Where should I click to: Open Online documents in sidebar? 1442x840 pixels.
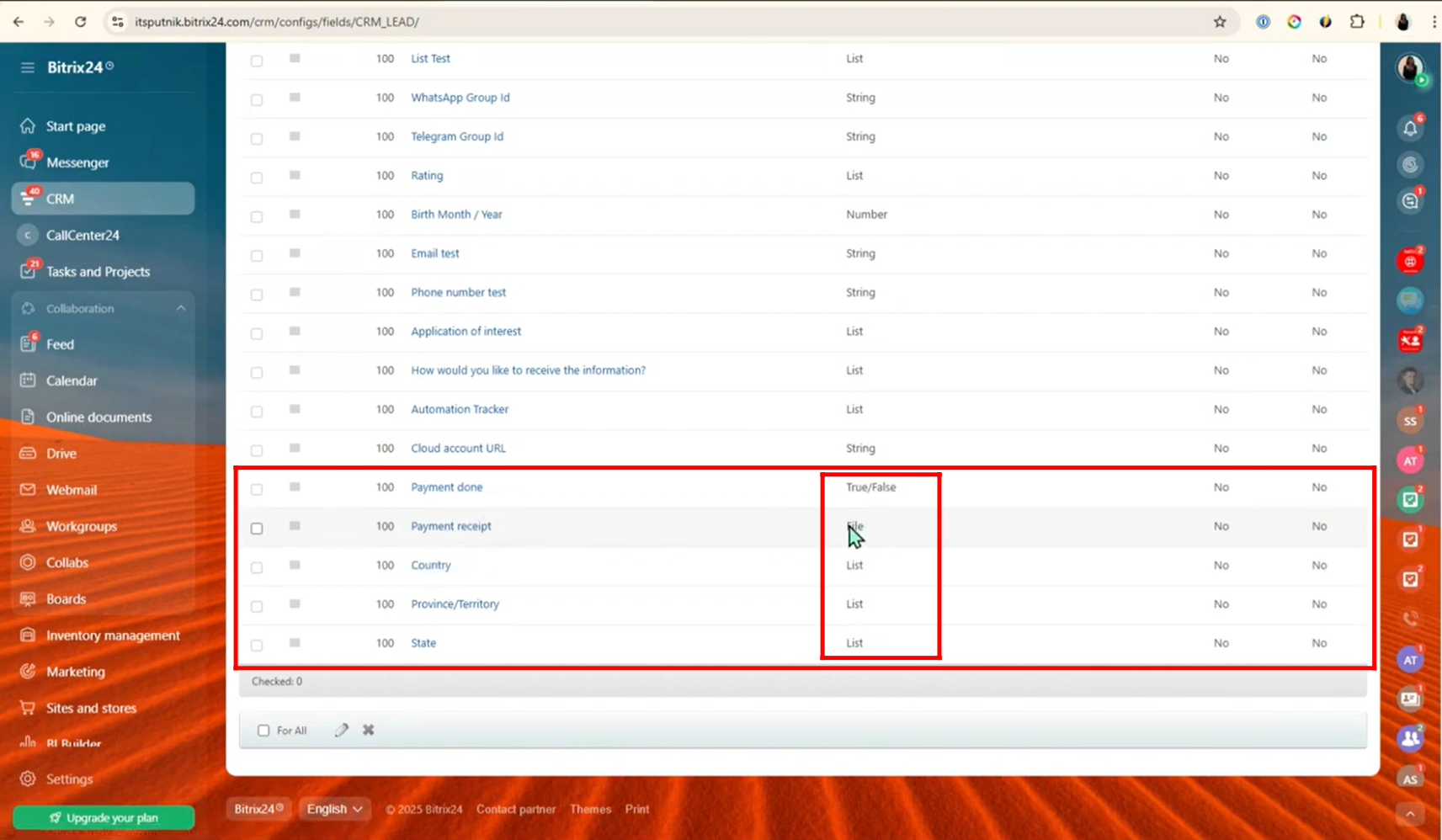(98, 417)
